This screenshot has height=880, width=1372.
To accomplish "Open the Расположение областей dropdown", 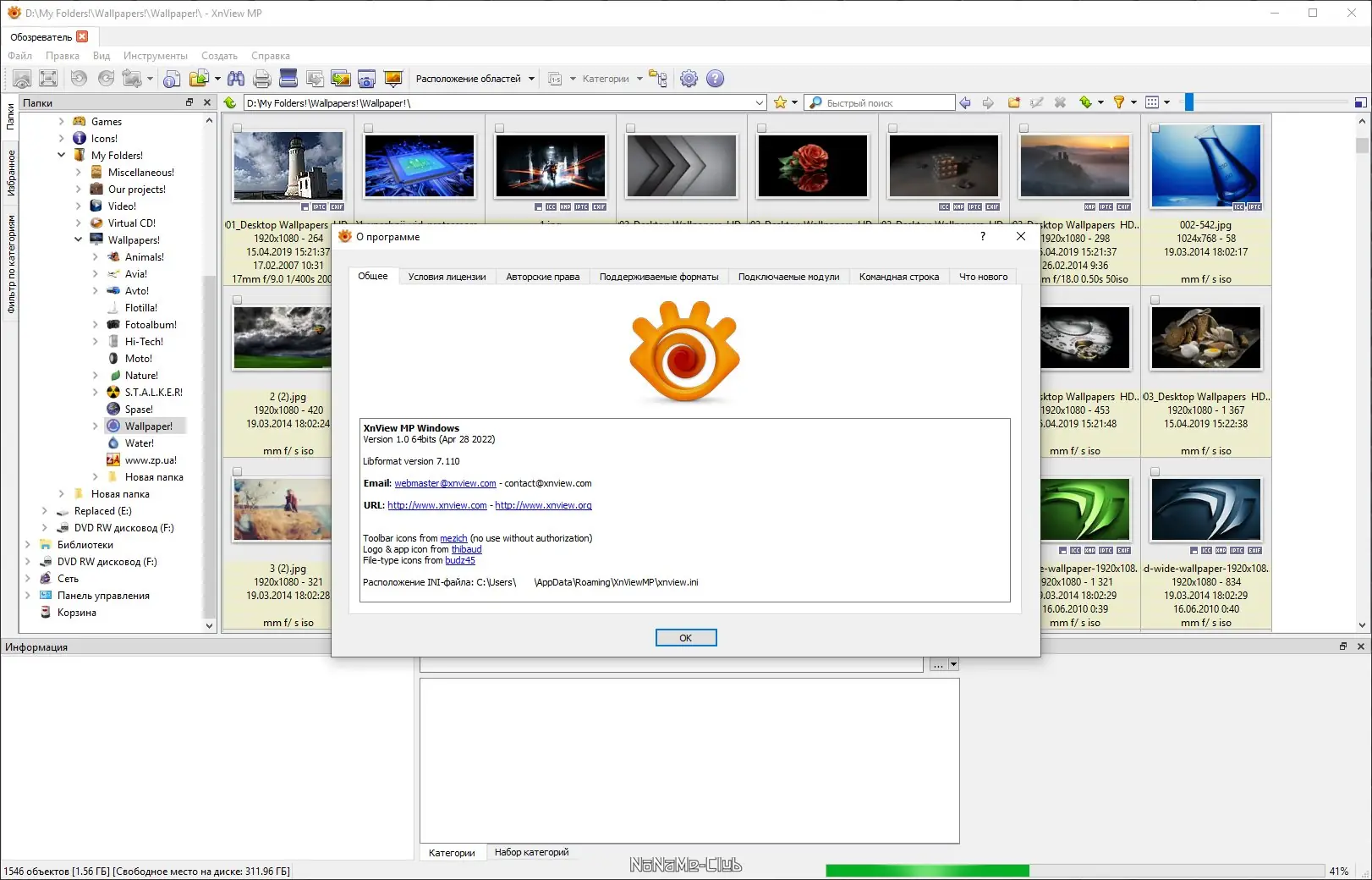I will point(475,79).
